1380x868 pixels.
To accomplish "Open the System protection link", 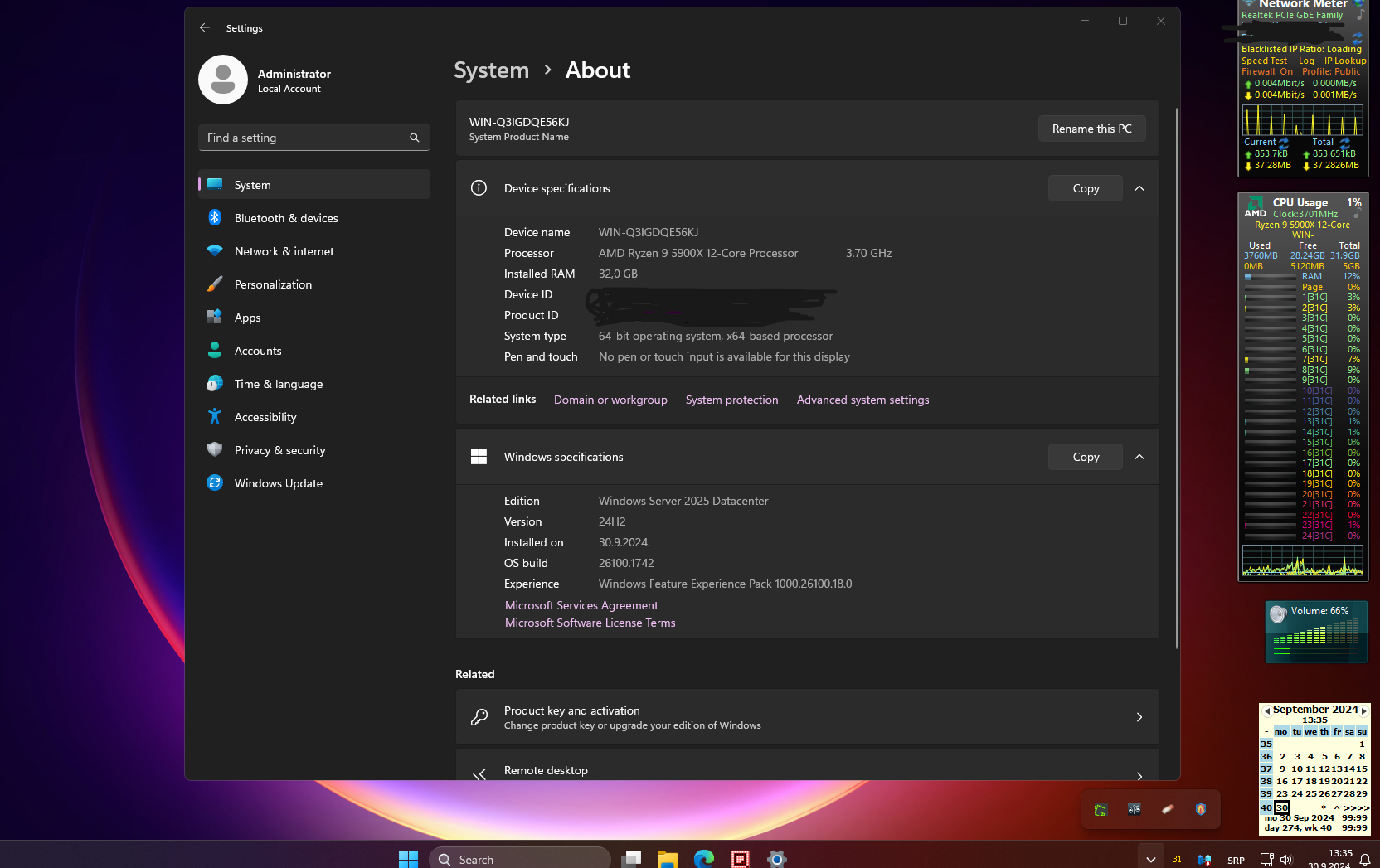I will click(731, 400).
